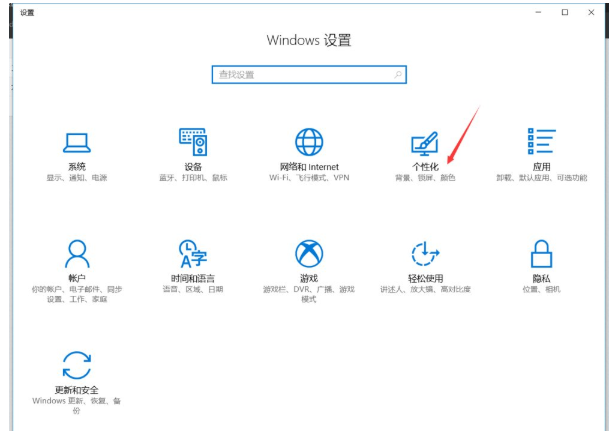Click the 查找设置 search field
The width and height of the screenshot is (615, 431).
[309, 75]
